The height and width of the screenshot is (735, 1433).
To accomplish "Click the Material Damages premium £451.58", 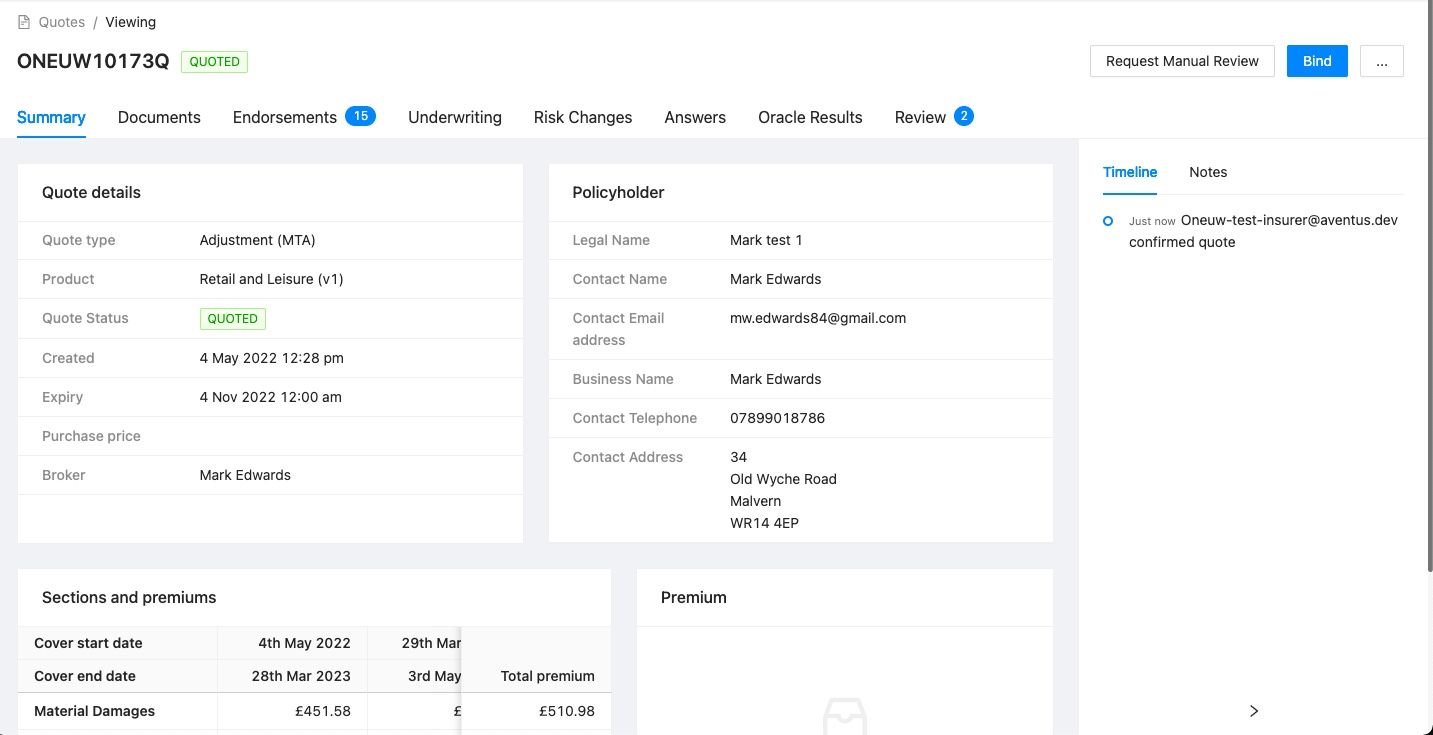I will click(324, 711).
